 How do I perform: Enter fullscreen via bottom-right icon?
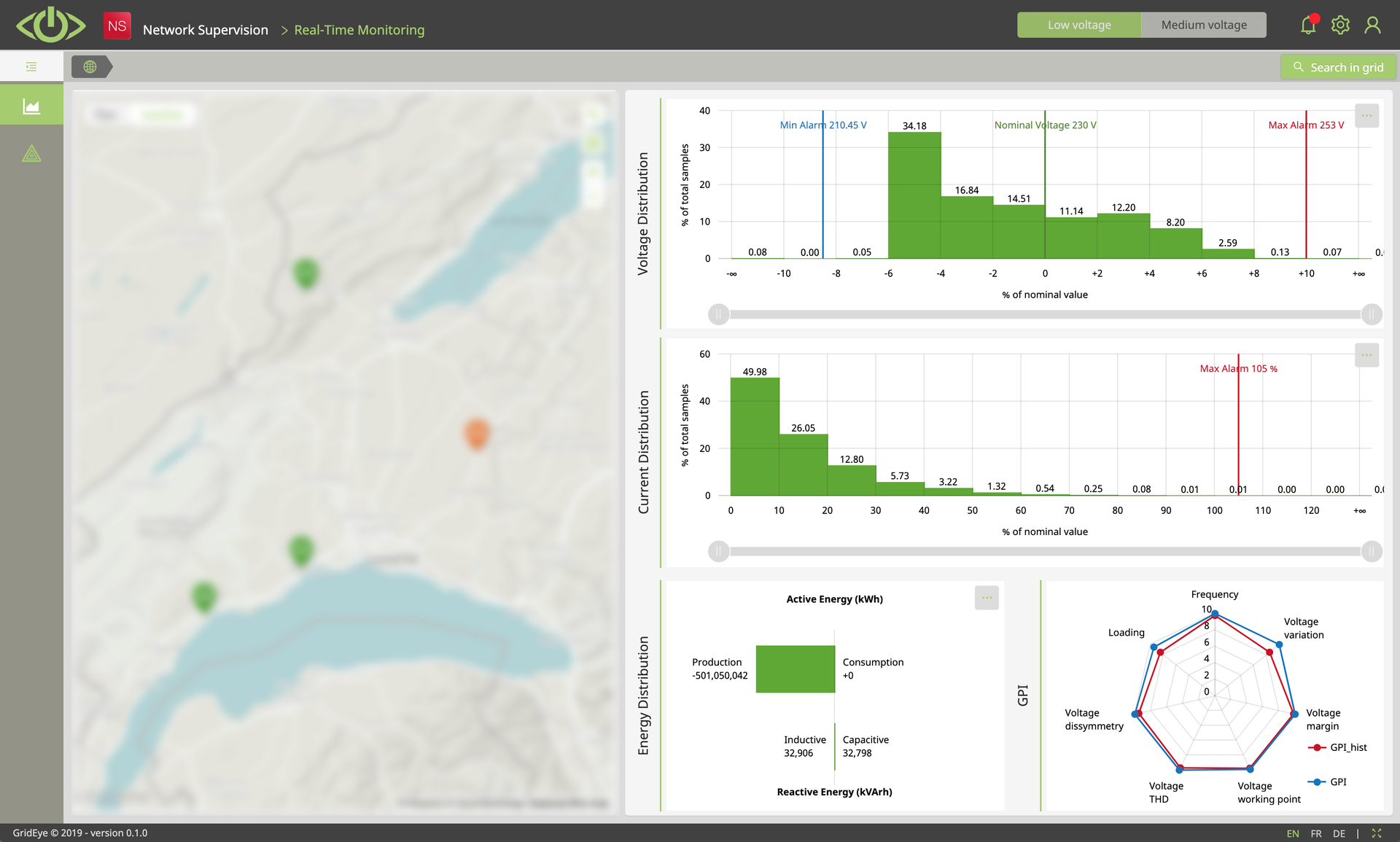1378,833
